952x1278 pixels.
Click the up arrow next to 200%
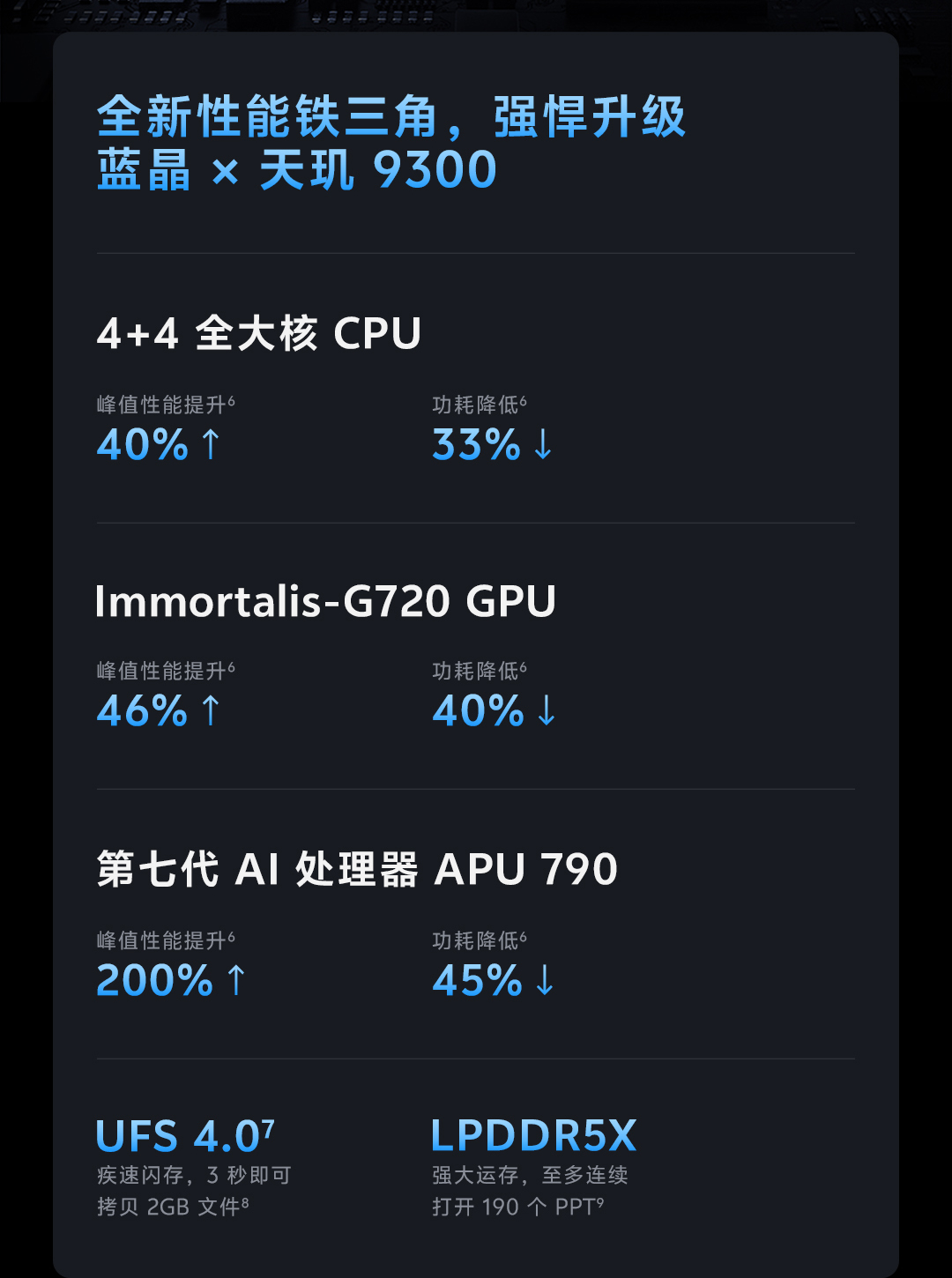235,980
